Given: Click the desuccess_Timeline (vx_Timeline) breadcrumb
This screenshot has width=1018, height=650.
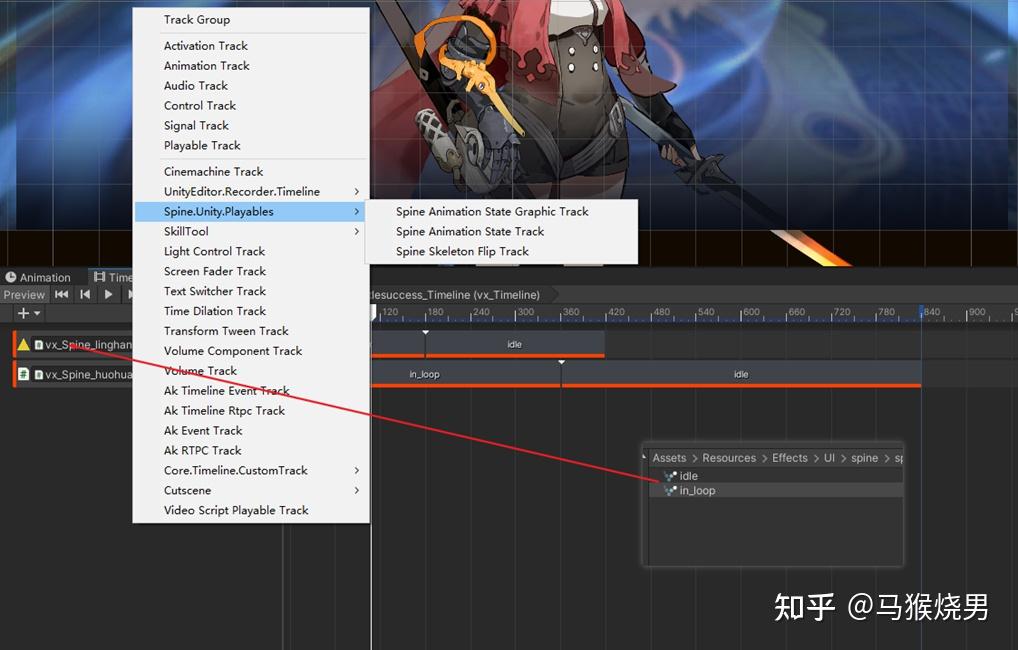Looking at the screenshot, I should [x=456, y=295].
